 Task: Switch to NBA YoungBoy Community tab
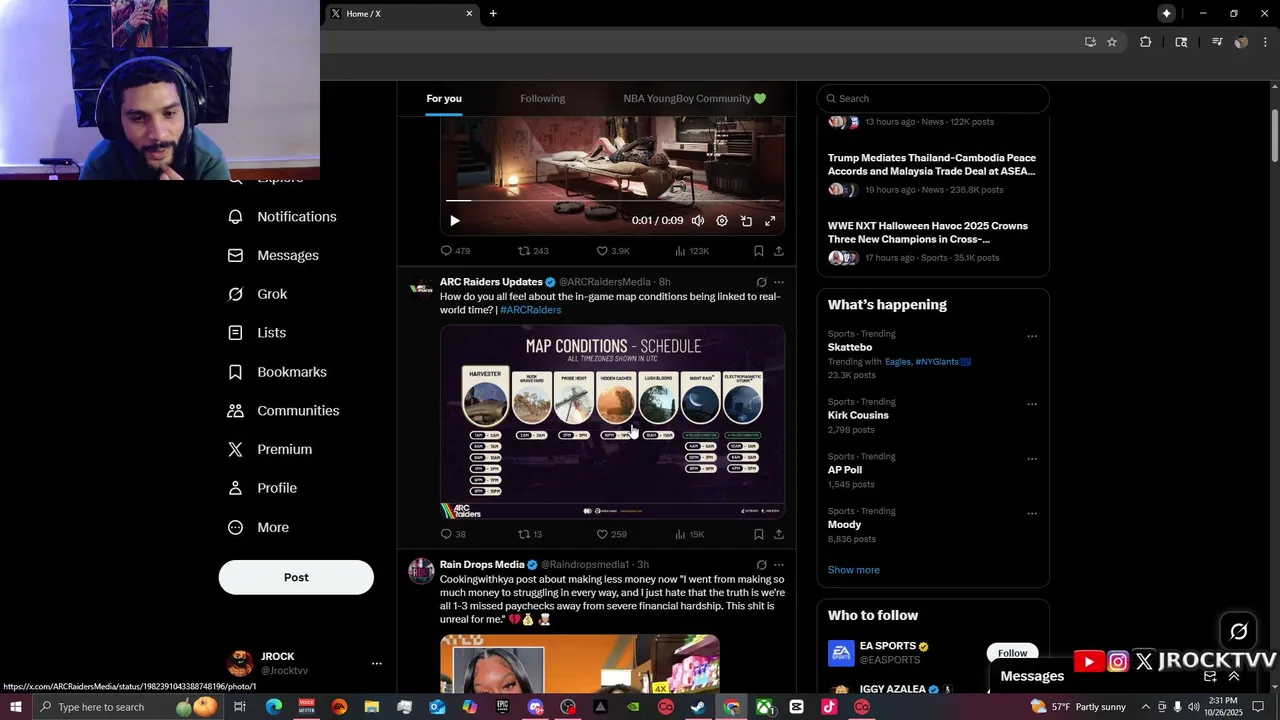tap(694, 98)
